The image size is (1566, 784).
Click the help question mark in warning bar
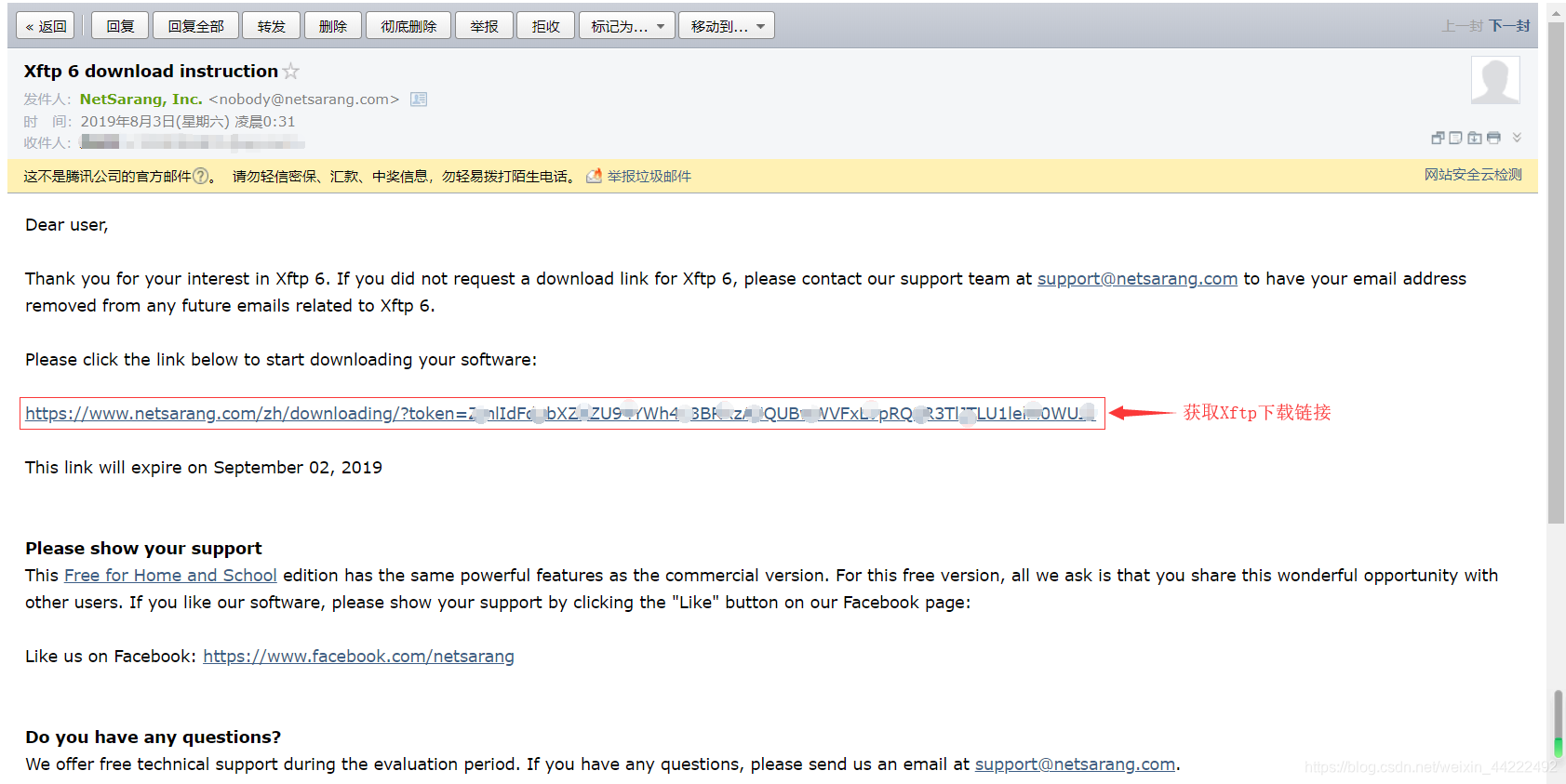point(200,176)
